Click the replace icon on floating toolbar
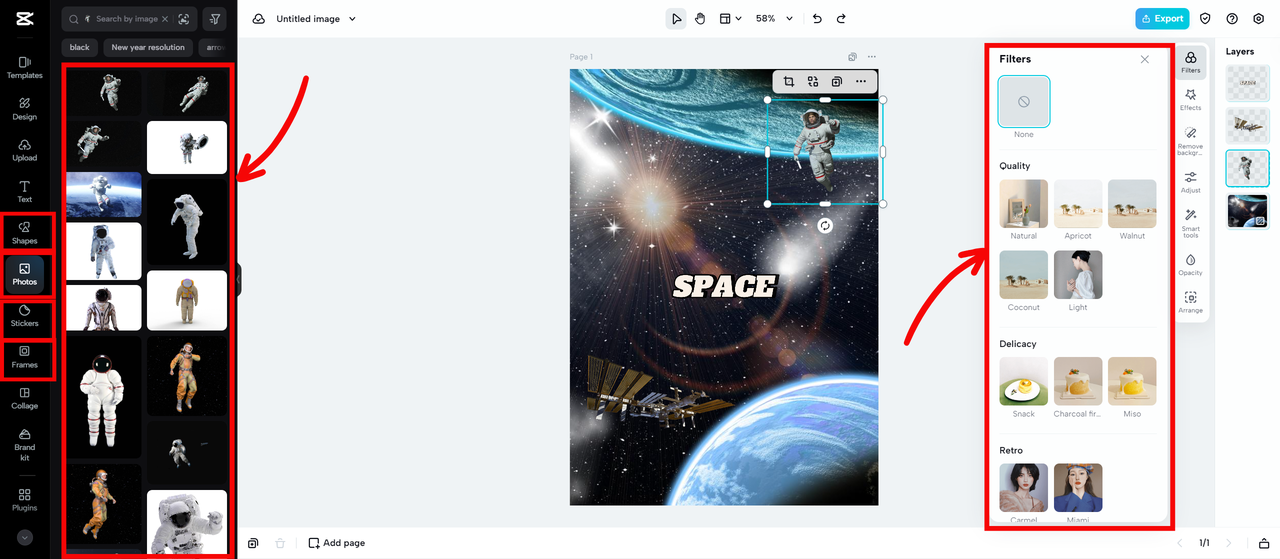1280x559 pixels. [813, 81]
